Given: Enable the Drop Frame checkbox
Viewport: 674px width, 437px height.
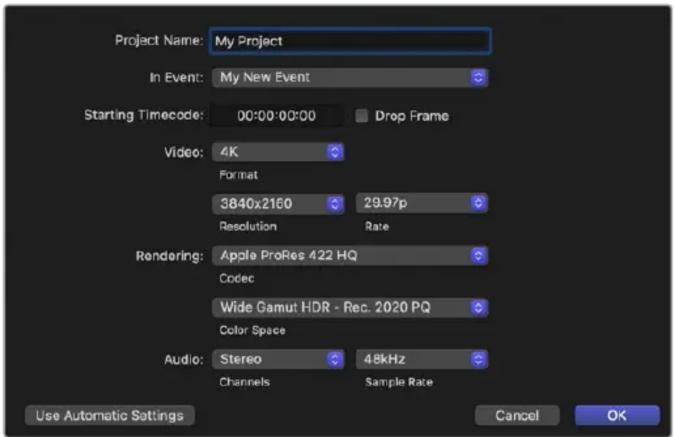Looking at the screenshot, I should [x=362, y=116].
